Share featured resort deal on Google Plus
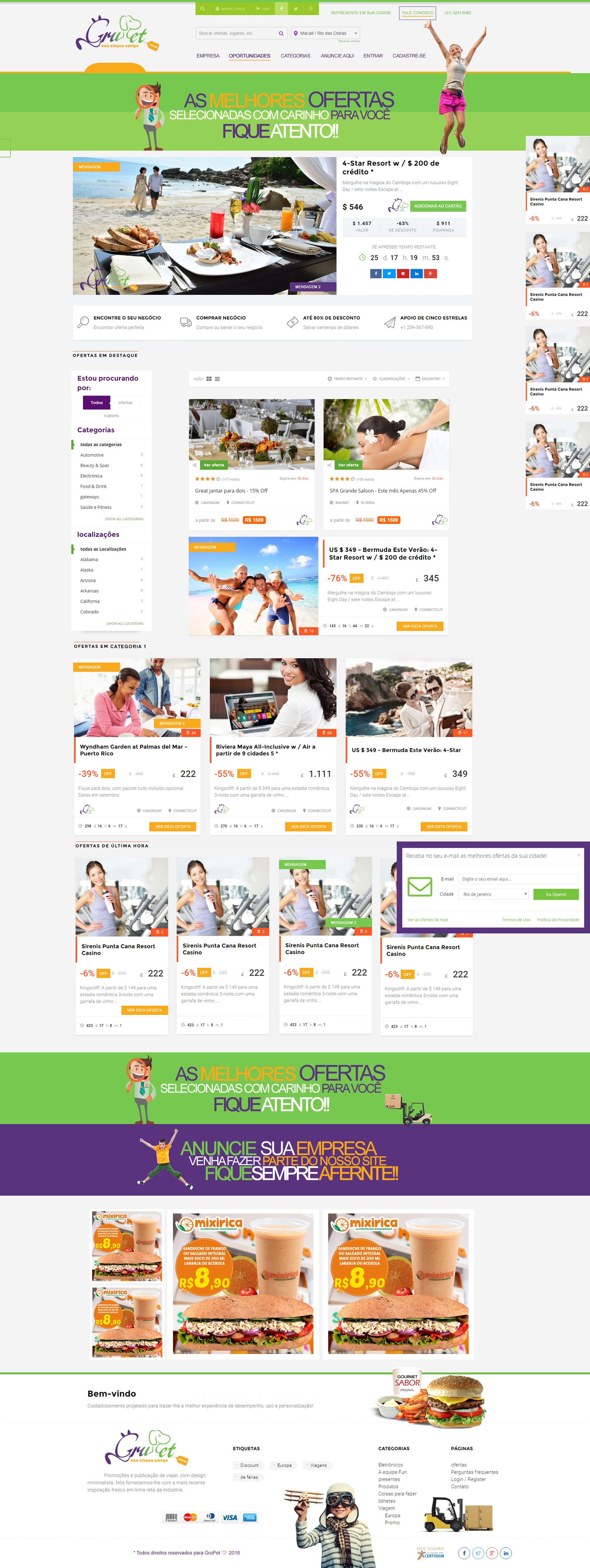This screenshot has width=590, height=1568. (x=431, y=273)
